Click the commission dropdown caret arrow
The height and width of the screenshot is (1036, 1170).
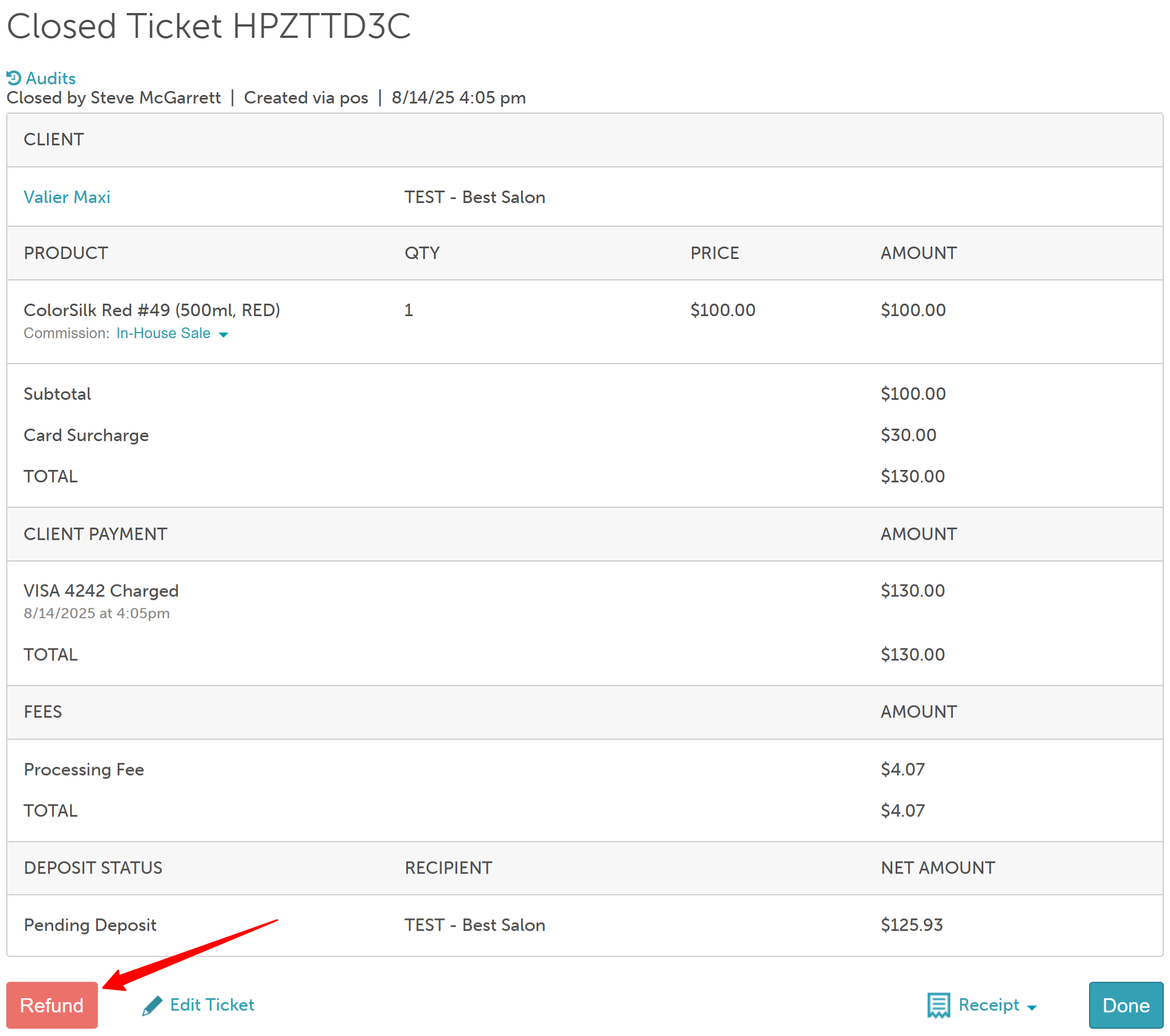click(223, 335)
